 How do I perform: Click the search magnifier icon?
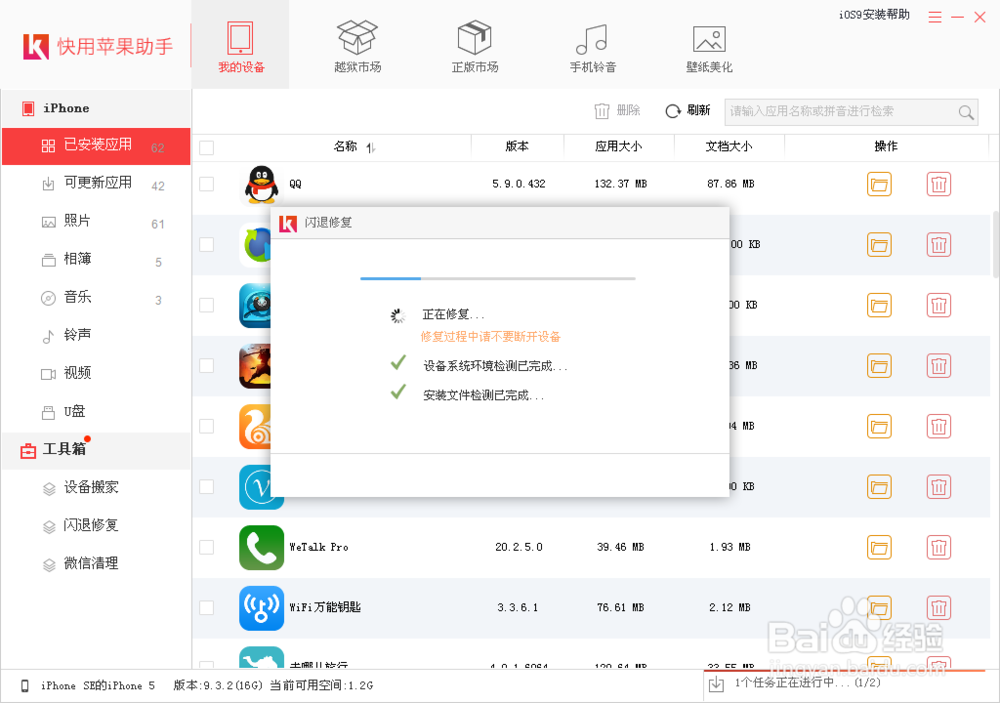(965, 112)
